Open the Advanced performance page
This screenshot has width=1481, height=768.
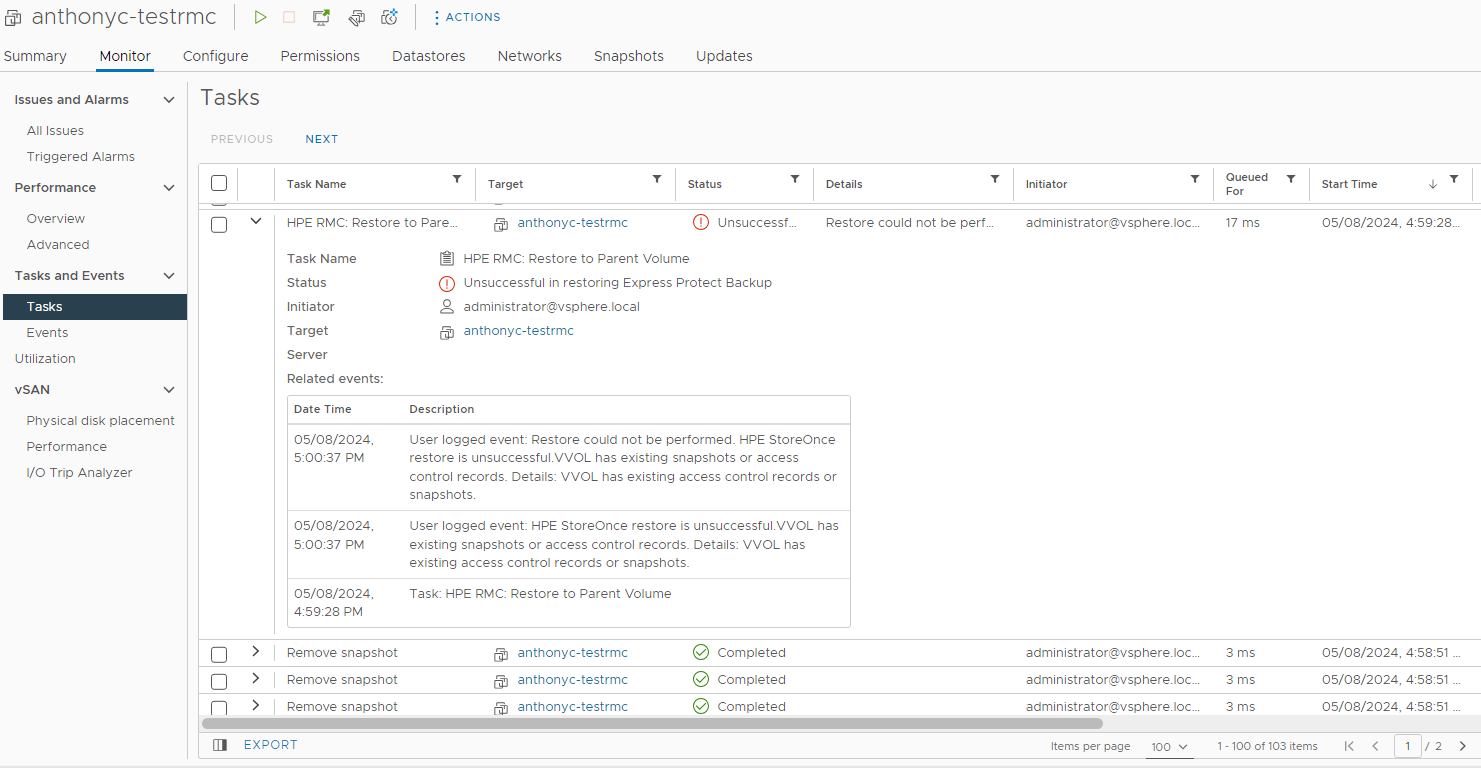[x=58, y=245]
